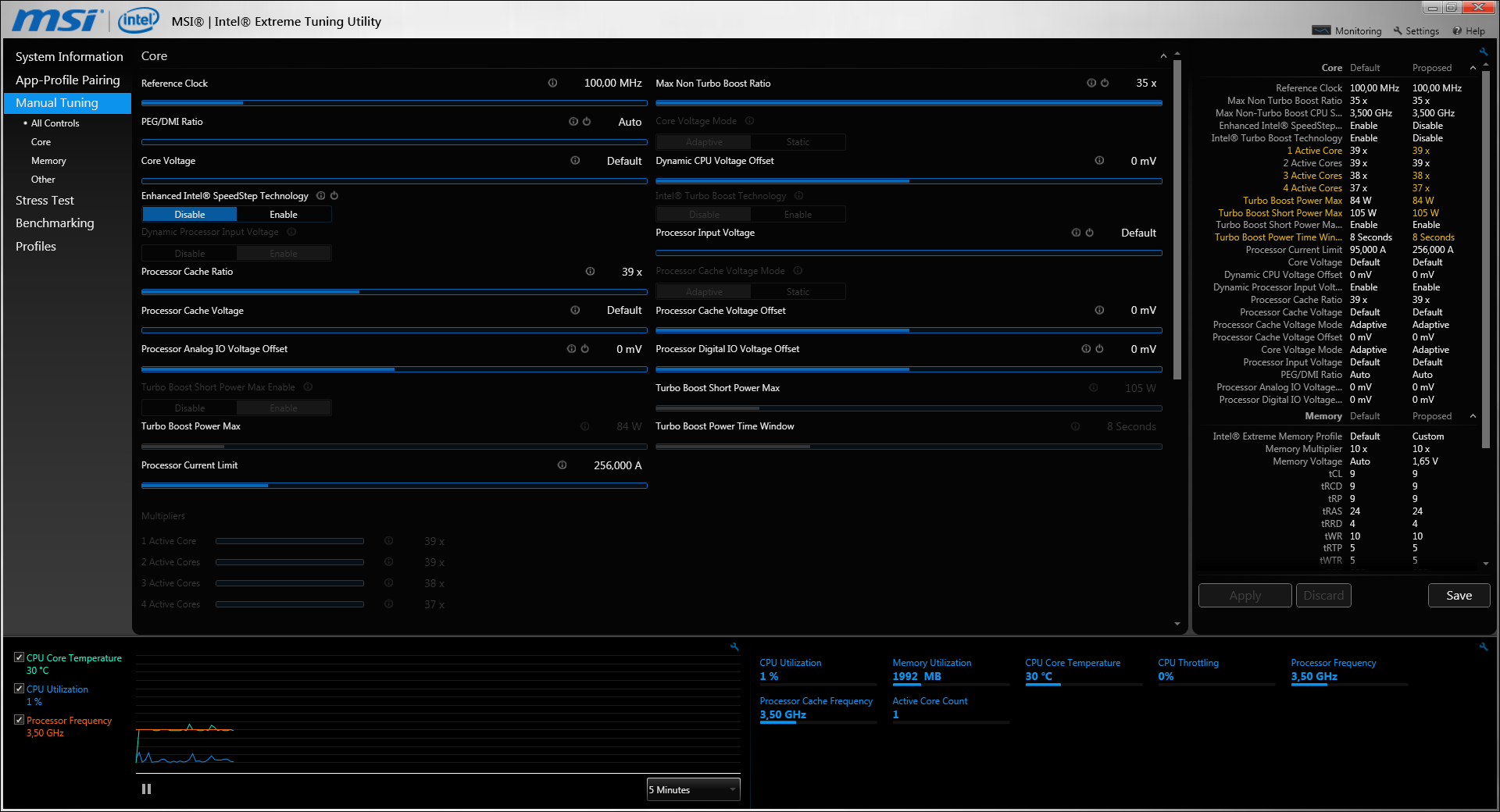
Task: Click the Save button
Action: pyautogui.click(x=1459, y=596)
